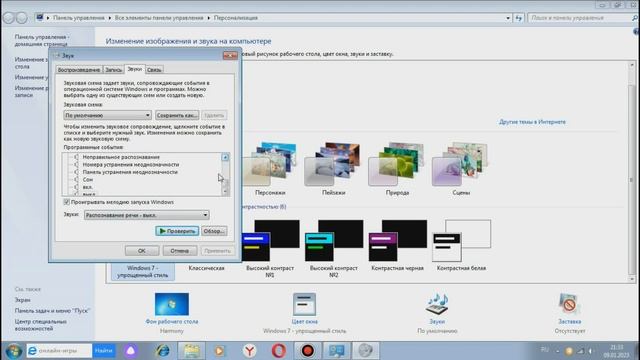
Task: Click the Найти search button in taskbar
Action: [104, 351]
